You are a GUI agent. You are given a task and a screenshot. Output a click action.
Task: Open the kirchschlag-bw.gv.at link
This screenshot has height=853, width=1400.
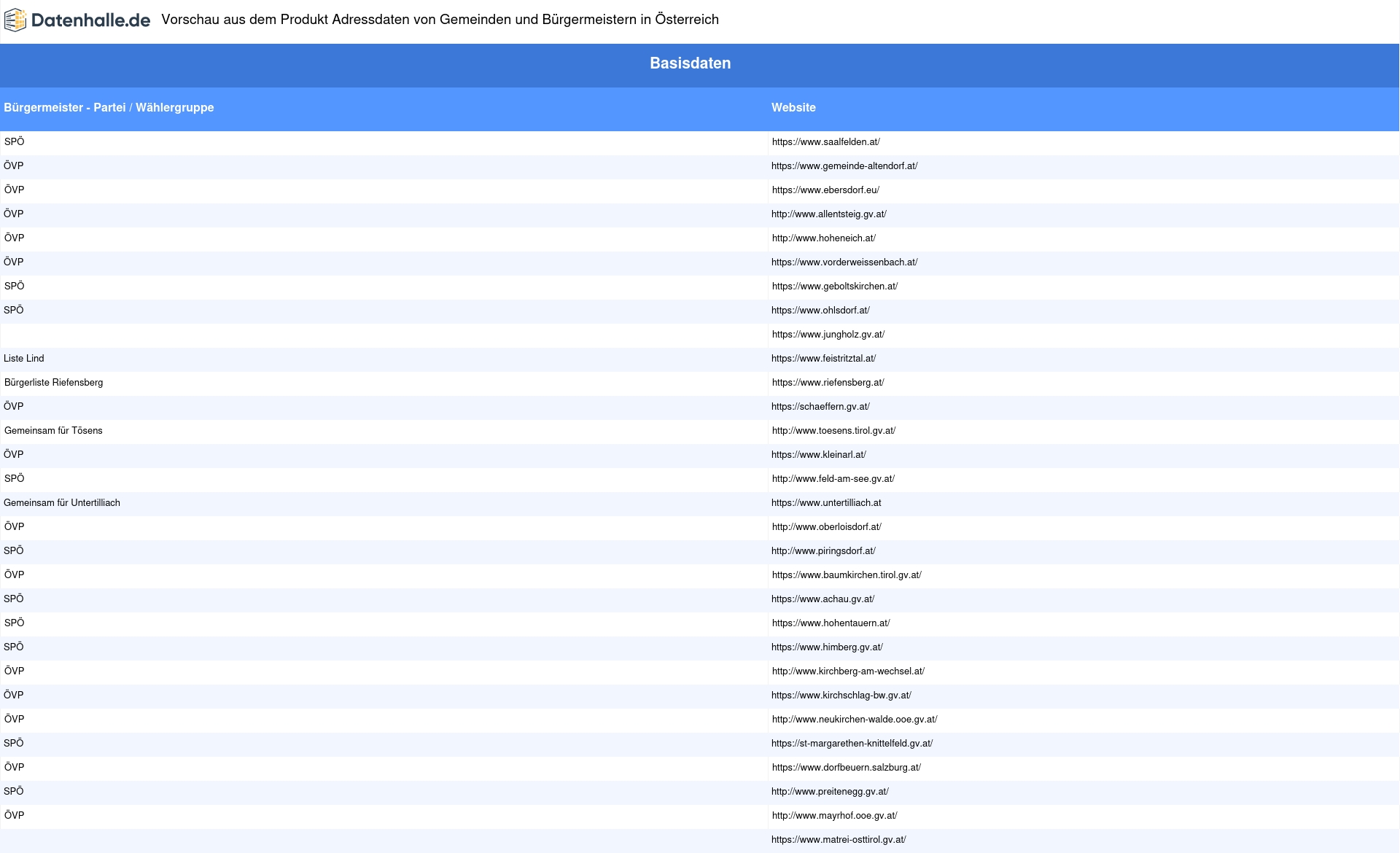click(841, 696)
